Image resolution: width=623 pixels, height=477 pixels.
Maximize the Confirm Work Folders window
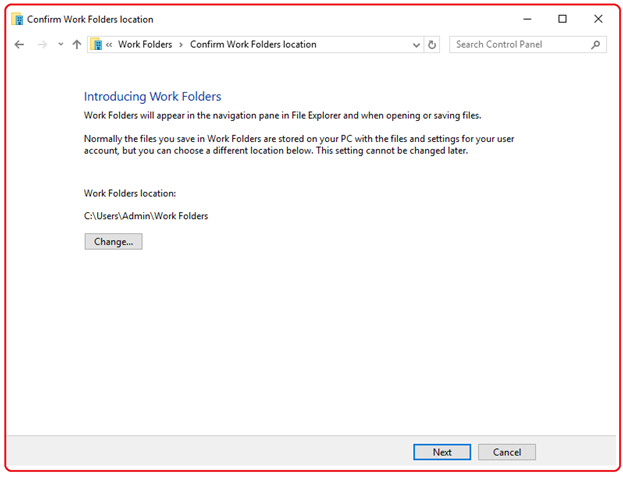[562, 19]
